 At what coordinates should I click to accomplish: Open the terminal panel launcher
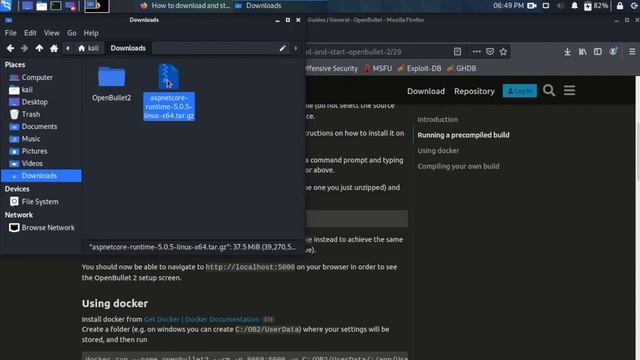56,6
